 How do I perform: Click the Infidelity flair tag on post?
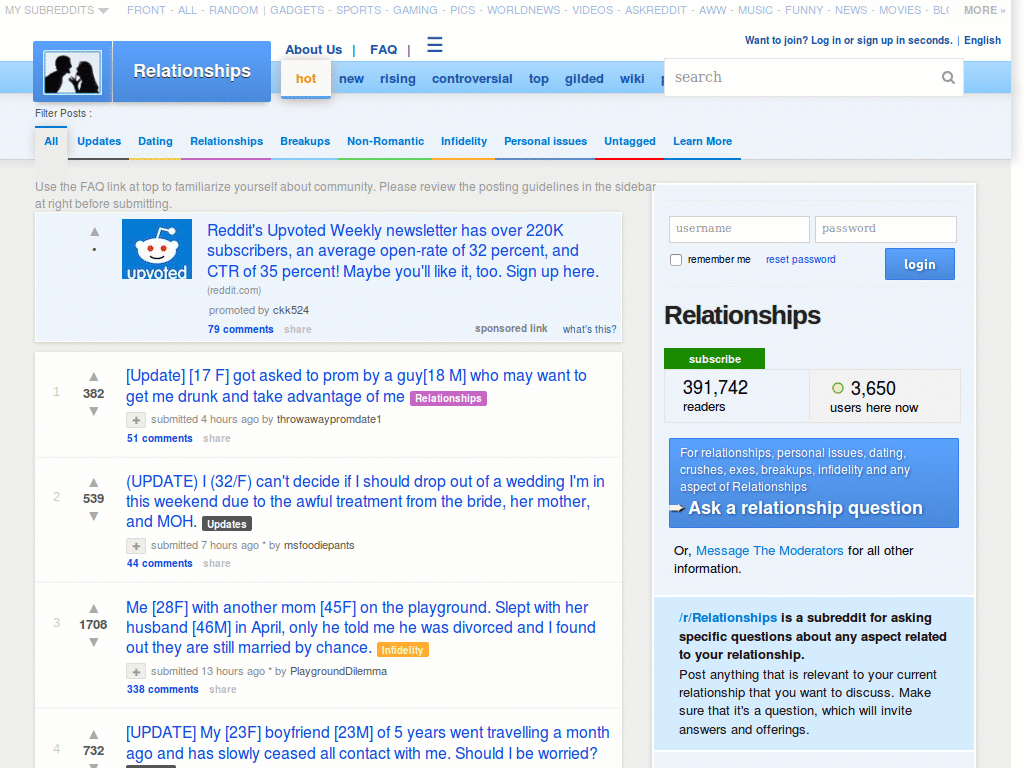(x=402, y=650)
